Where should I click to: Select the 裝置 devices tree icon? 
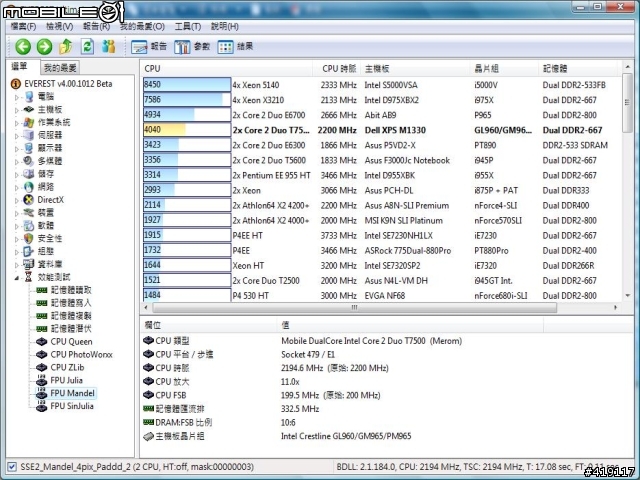29,213
